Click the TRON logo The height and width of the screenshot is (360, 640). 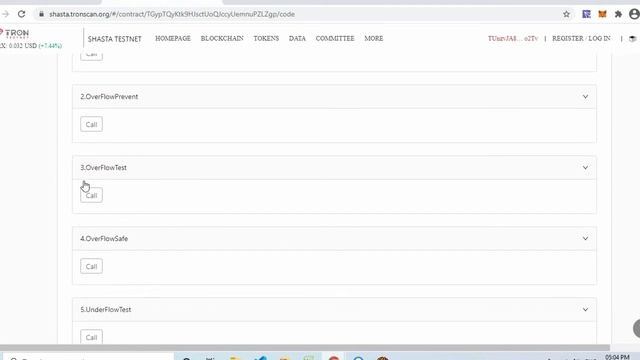tap(15, 33)
